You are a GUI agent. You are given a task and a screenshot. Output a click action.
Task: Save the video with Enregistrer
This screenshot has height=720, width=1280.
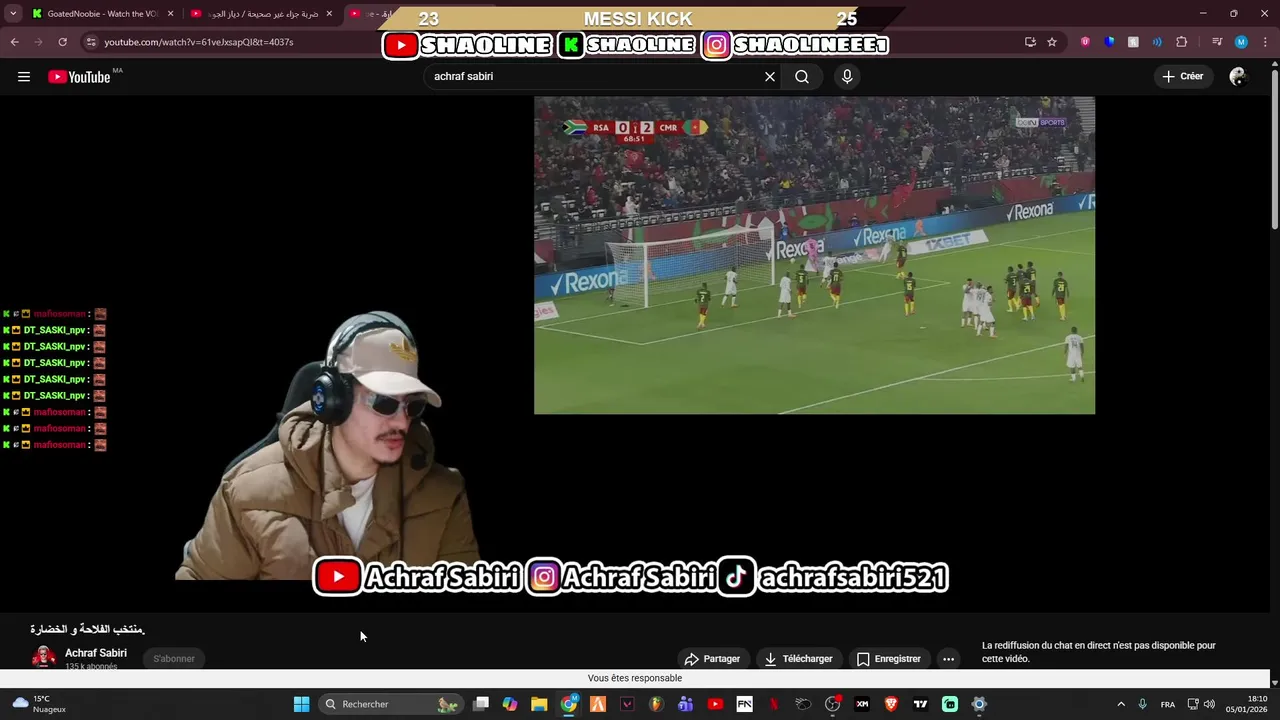(x=888, y=659)
